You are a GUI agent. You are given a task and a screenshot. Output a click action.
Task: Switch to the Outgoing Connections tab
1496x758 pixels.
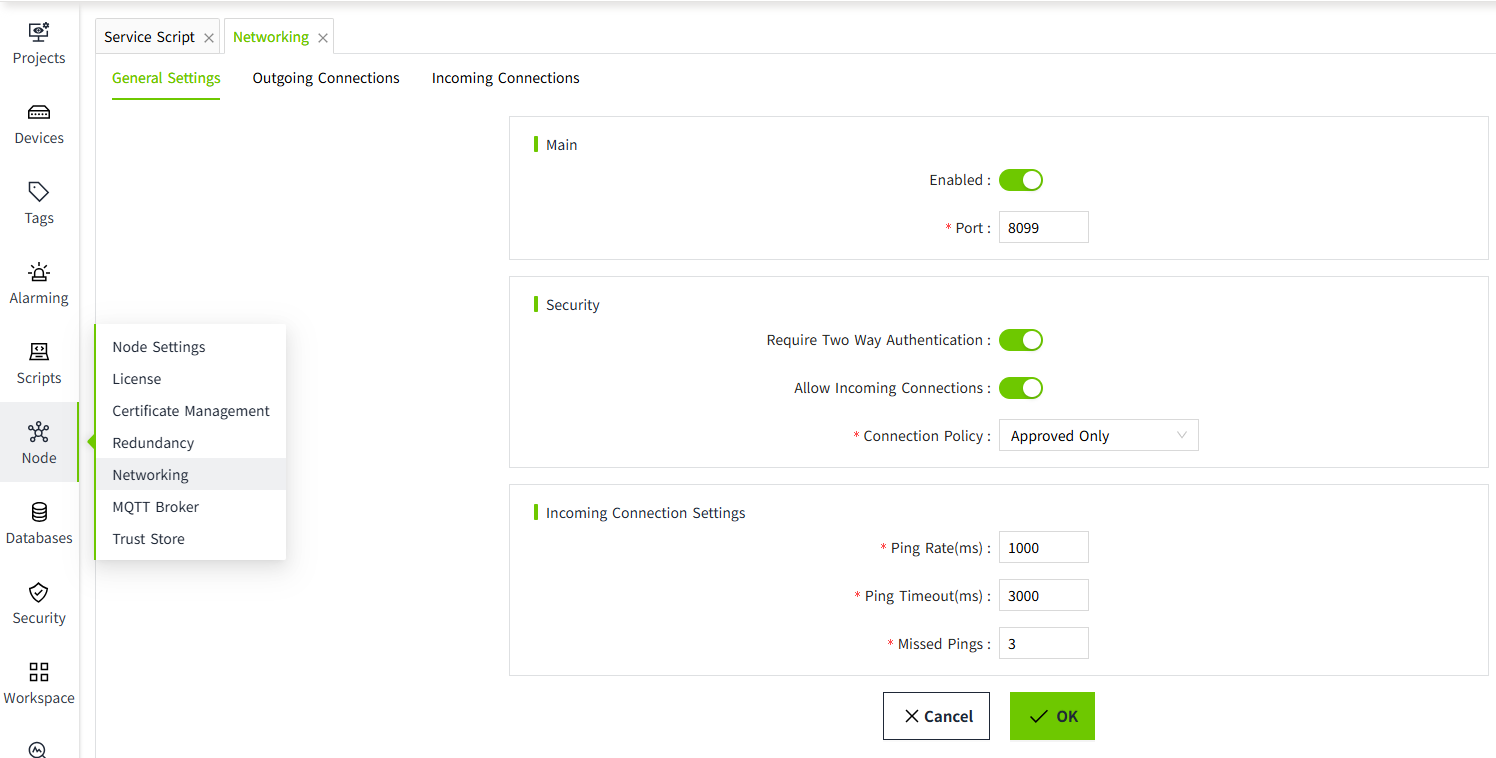click(326, 78)
